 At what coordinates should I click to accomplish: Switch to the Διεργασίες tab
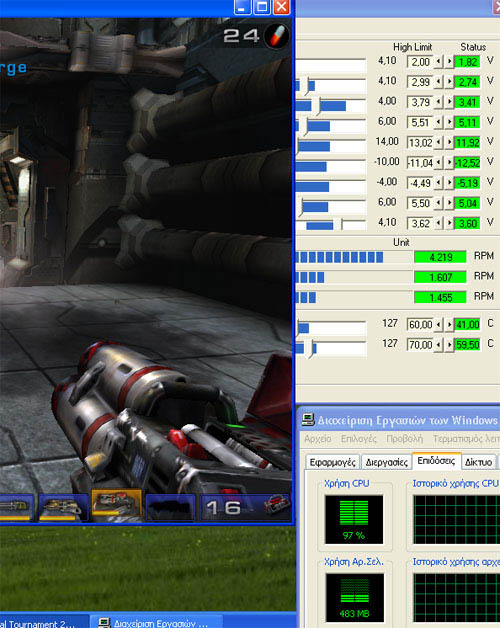[x=386, y=462]
